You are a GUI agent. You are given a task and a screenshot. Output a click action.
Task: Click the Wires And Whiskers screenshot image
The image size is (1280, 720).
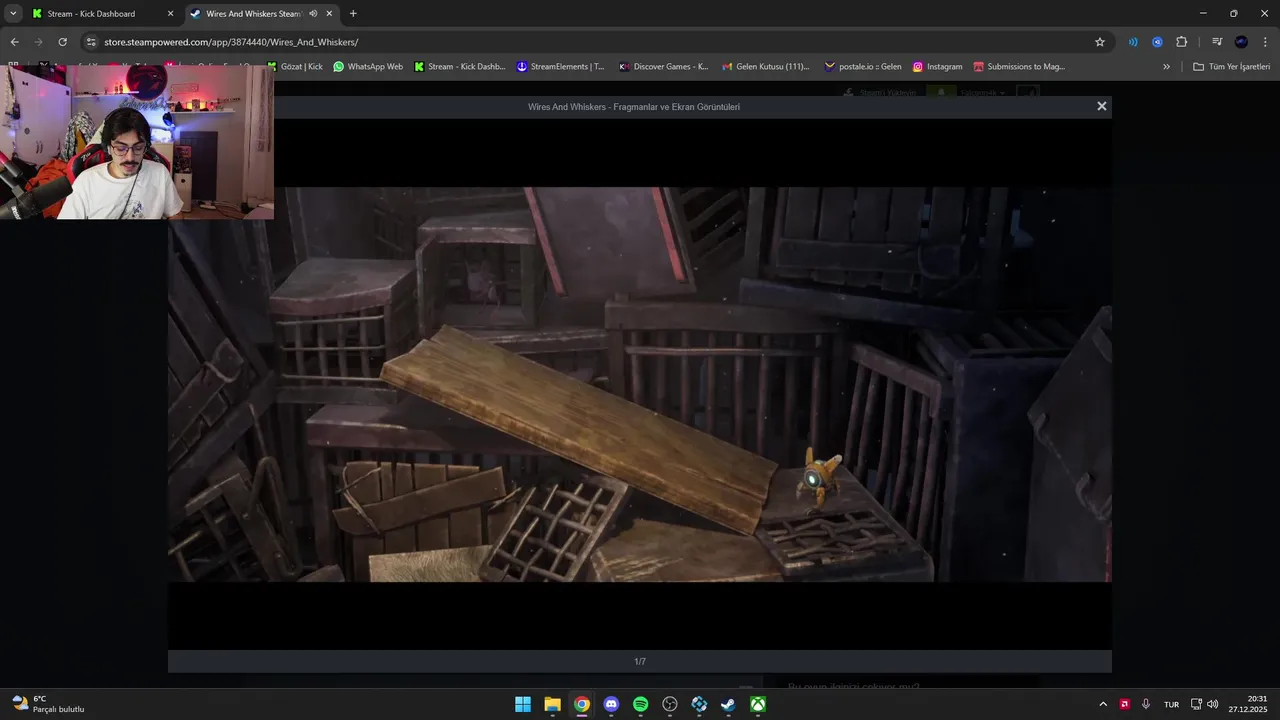pos(640,384)
